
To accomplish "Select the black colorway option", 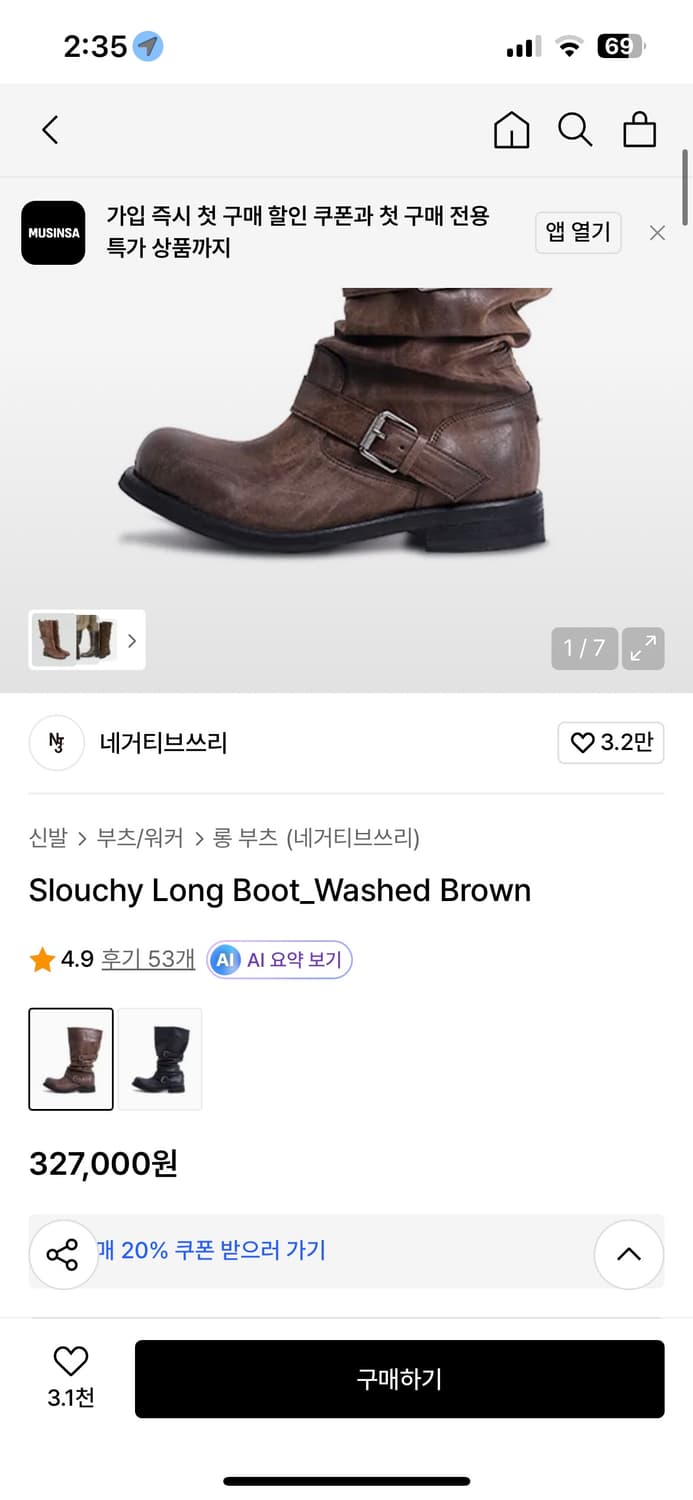I will 160,1058.
